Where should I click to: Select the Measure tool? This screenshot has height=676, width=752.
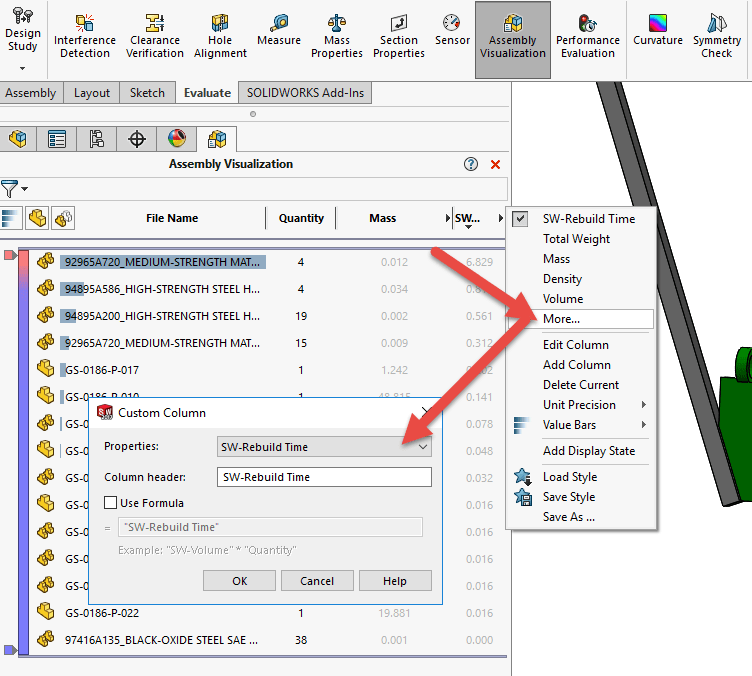coord(279,31)
